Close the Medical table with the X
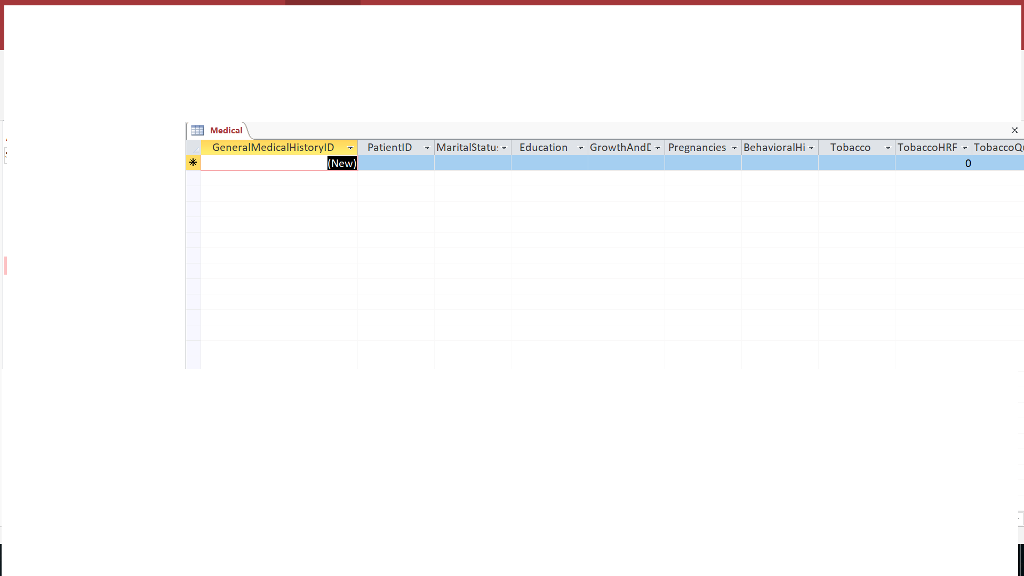 pos(1014,130)
